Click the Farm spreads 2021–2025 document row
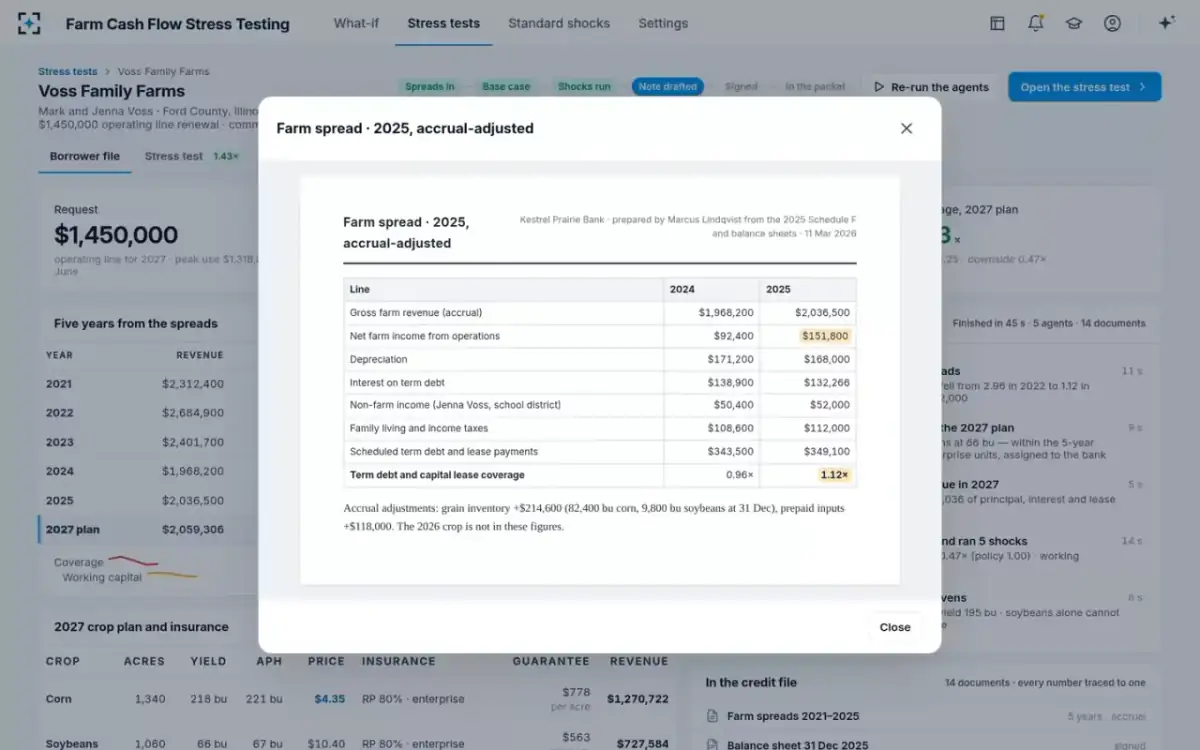Image resolution: width=1200 pixels, height=750 pixels. click(926, 716)
